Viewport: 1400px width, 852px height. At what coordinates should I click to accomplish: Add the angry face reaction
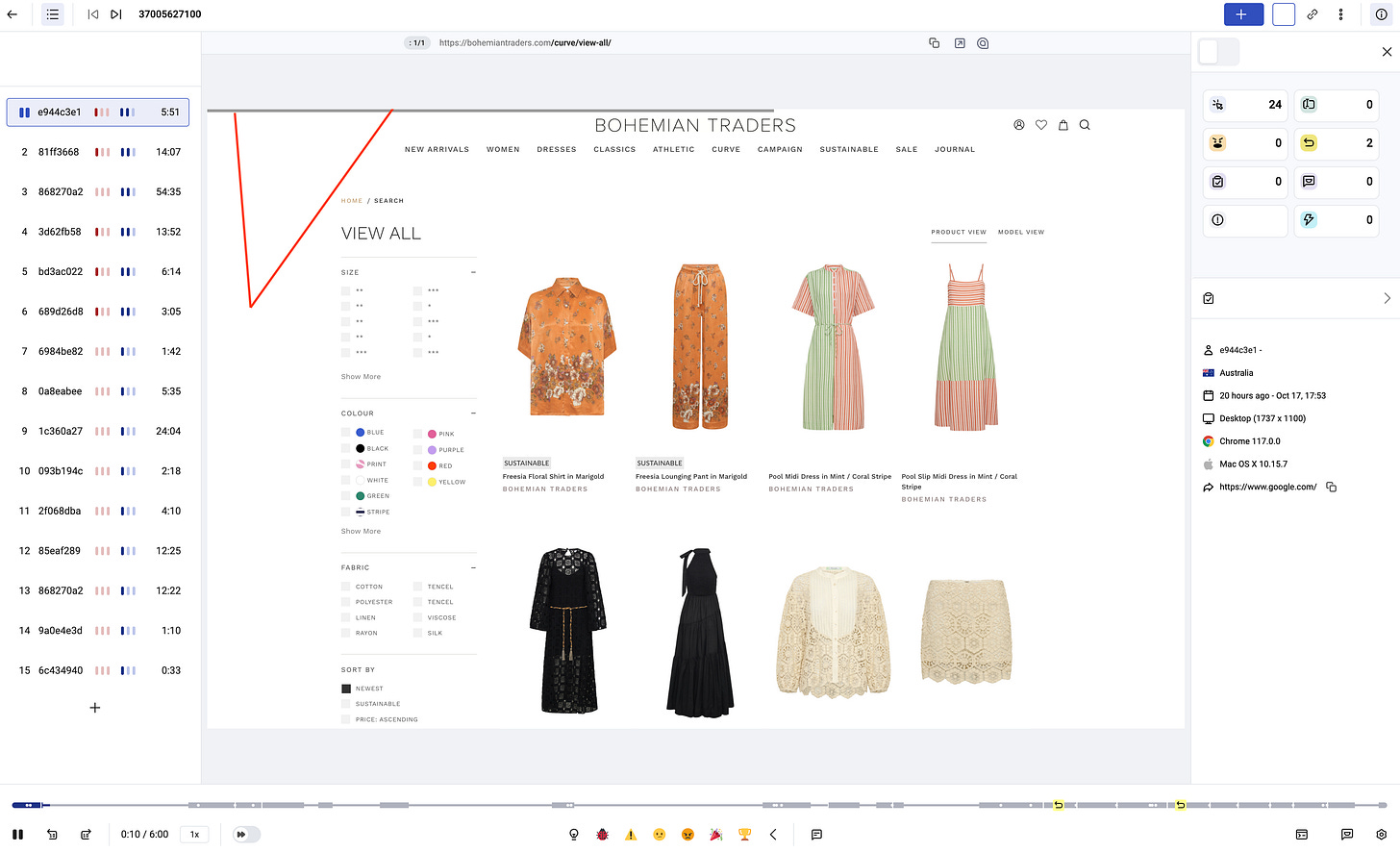(687, 835)
